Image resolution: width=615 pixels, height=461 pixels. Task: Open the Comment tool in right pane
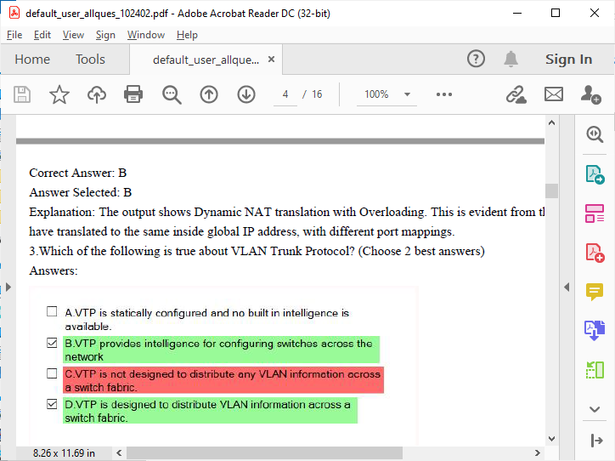[x=595, y=291]
